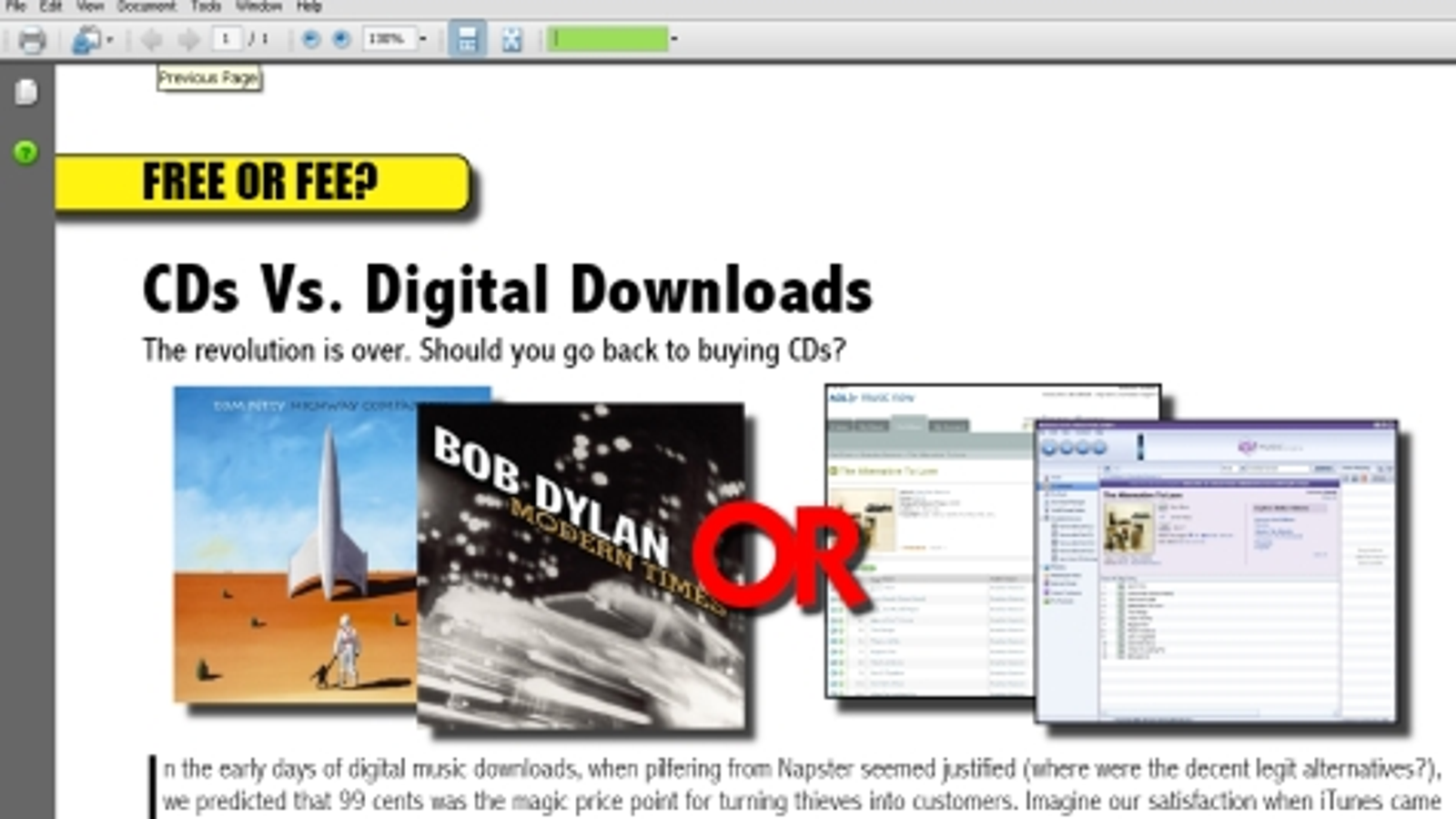The image size is (1456, 819).
Task: Open the Window menu
Action: [x=258, y=5]
